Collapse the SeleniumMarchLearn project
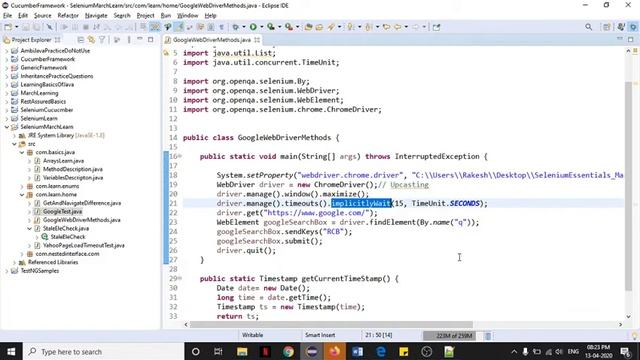The width and height of the screenshot is (640, 360). pos(7,127)
